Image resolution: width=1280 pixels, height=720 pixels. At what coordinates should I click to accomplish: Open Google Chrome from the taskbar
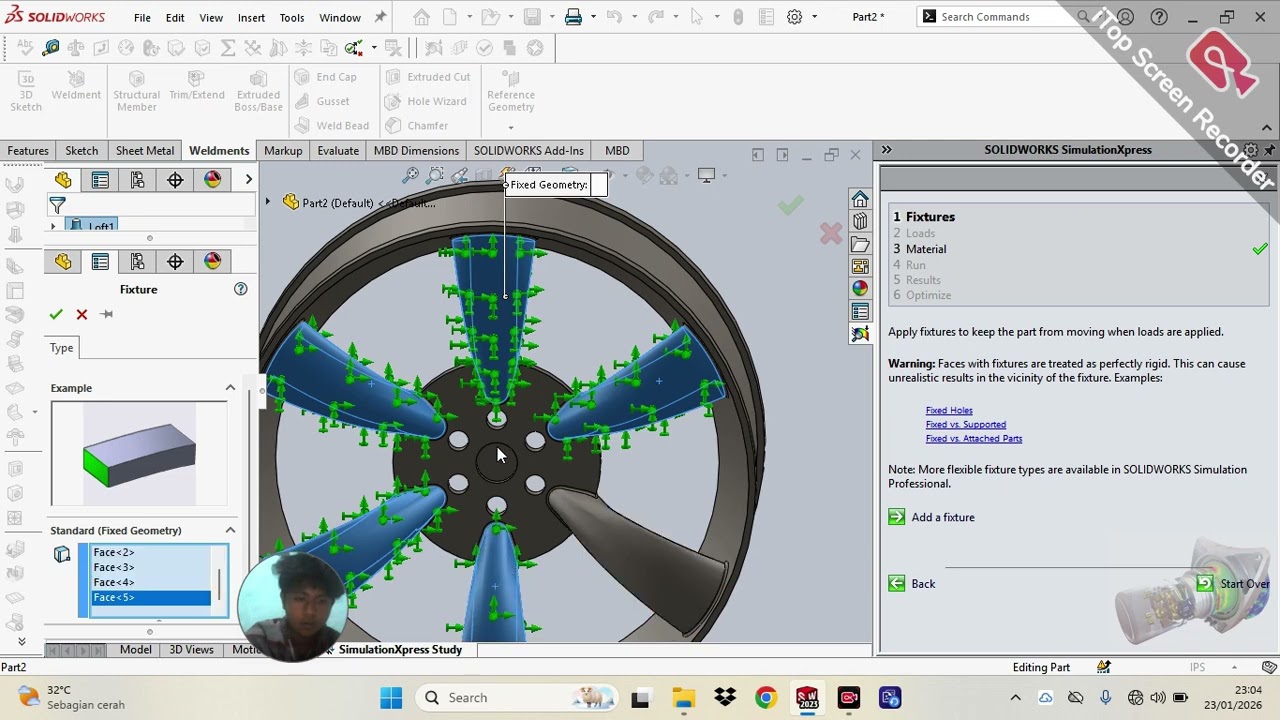pyautogui.click(x=765, y=698)
